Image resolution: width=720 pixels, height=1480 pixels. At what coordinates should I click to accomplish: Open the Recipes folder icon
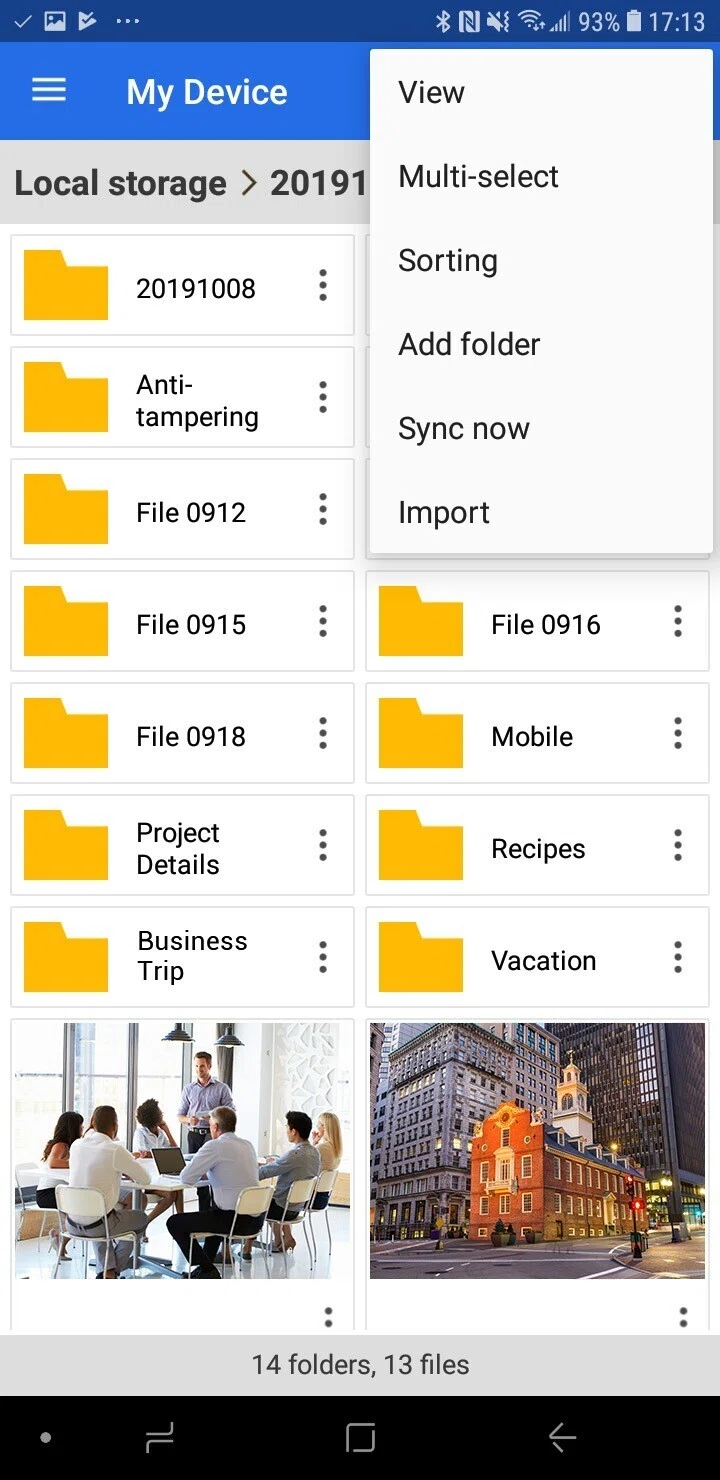click(421, 845)
